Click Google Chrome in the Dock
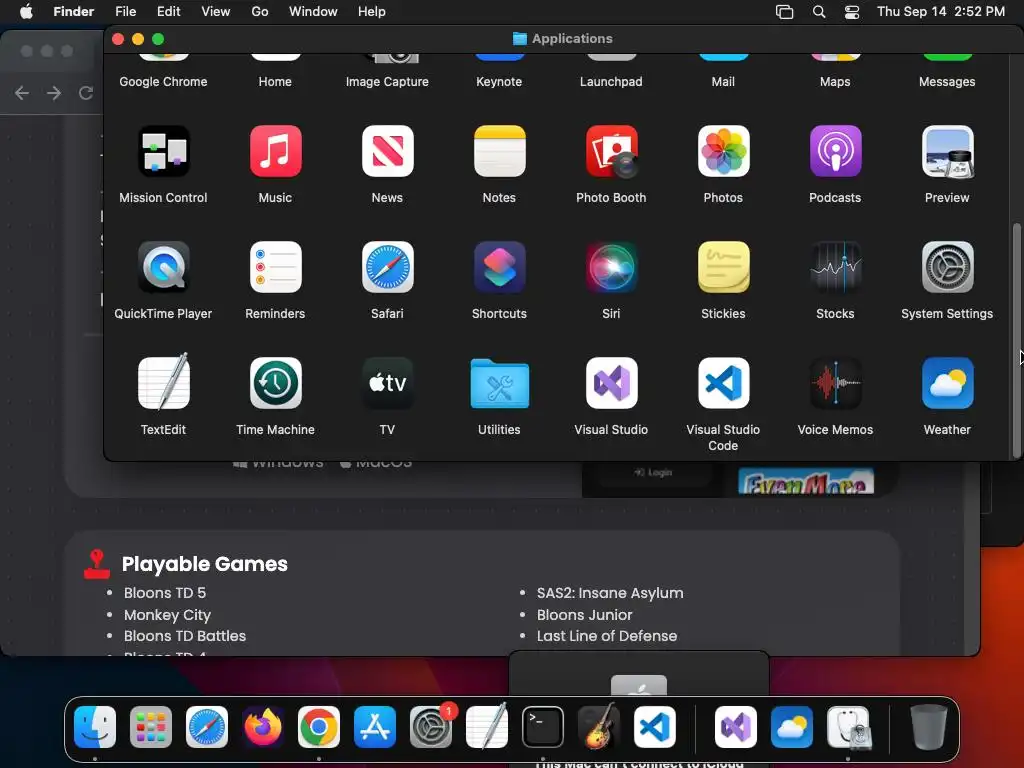 319,727
